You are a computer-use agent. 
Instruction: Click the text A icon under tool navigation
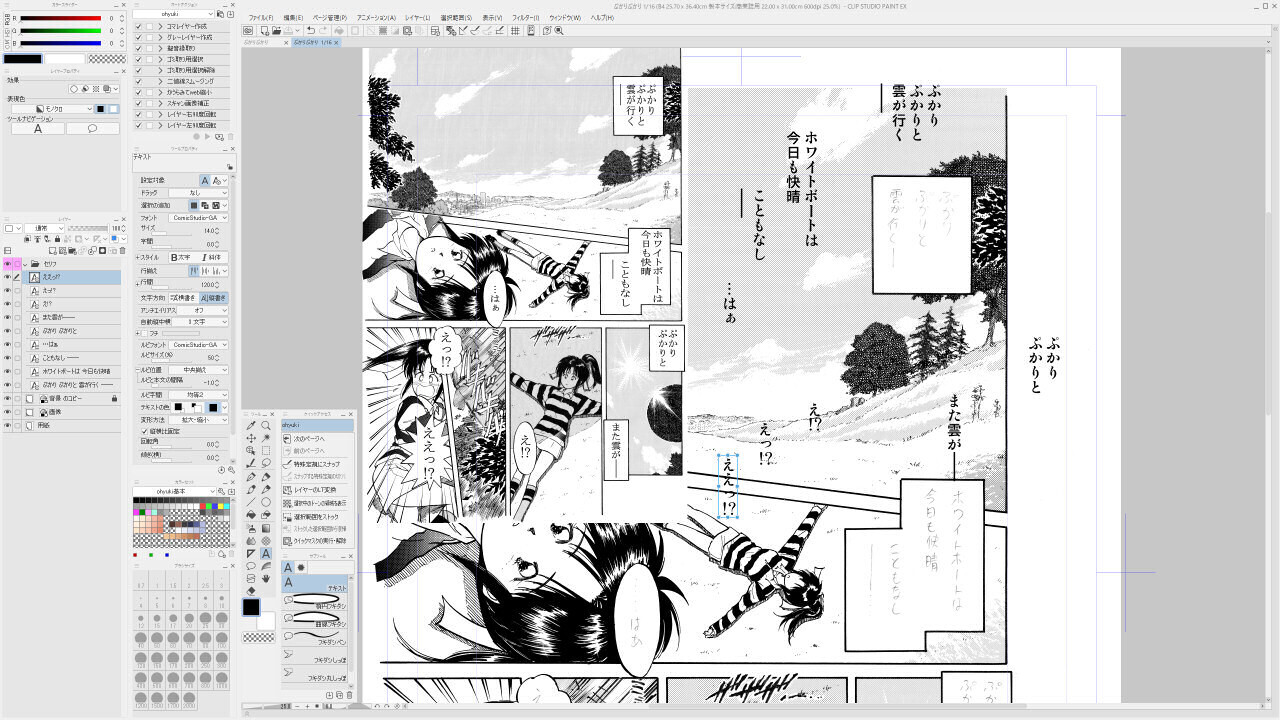pyautogui.click(x=38, y=129)
